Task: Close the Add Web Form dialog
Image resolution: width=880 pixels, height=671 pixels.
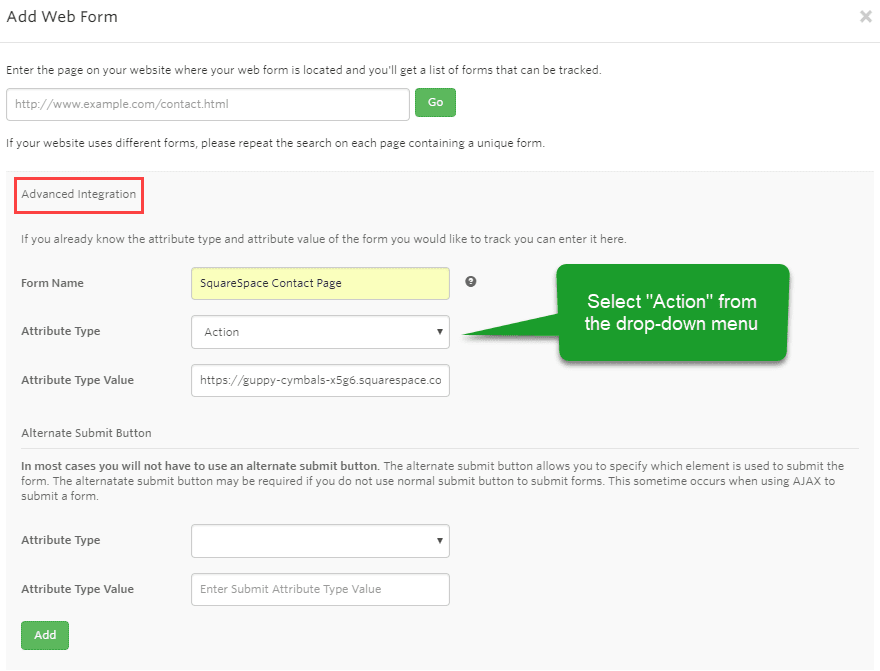Action: click(x=865, y=17)
